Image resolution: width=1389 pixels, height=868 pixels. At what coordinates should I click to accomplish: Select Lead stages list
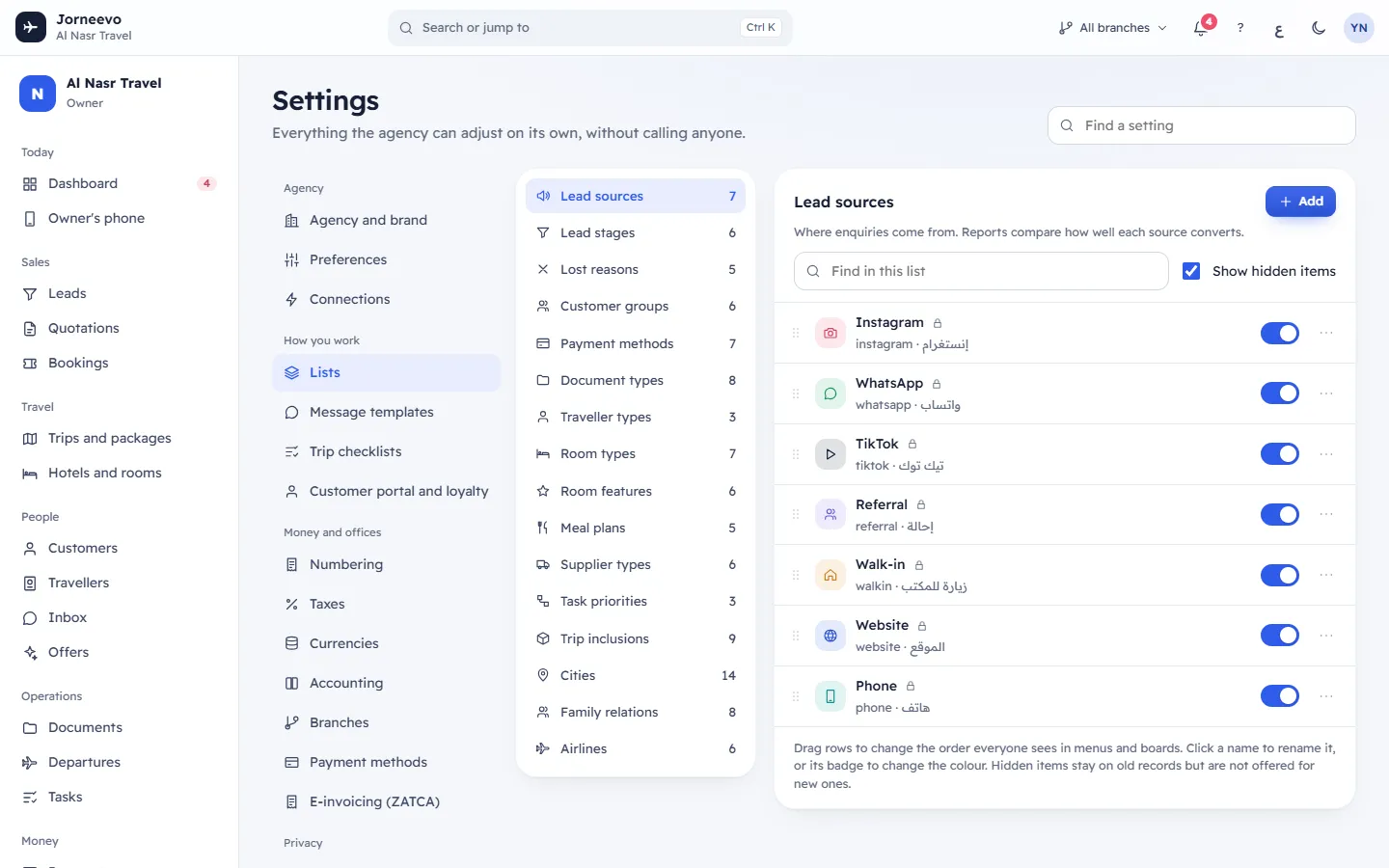[636, 232]
